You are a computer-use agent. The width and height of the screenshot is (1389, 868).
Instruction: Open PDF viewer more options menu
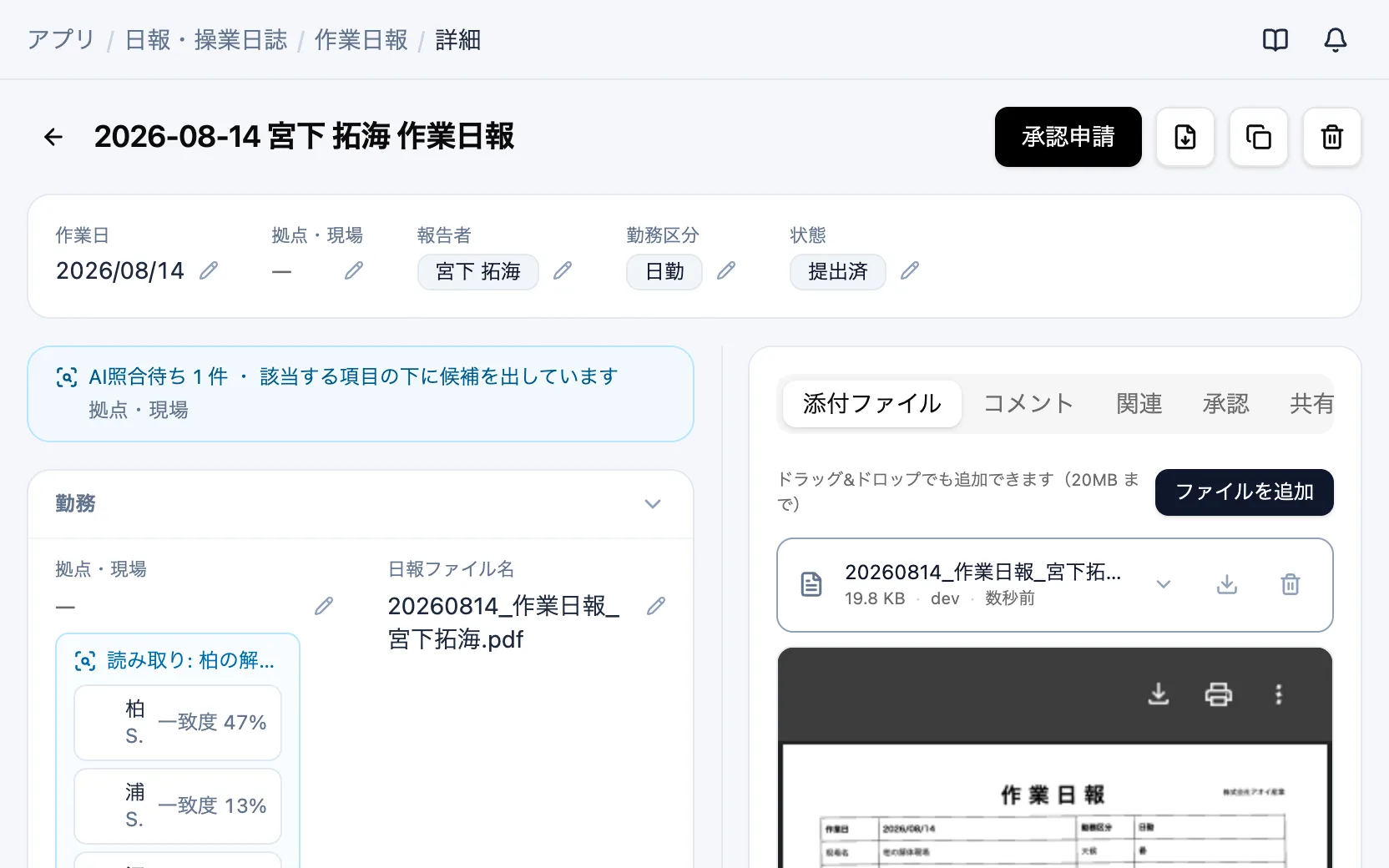(x=1278, y=694)
